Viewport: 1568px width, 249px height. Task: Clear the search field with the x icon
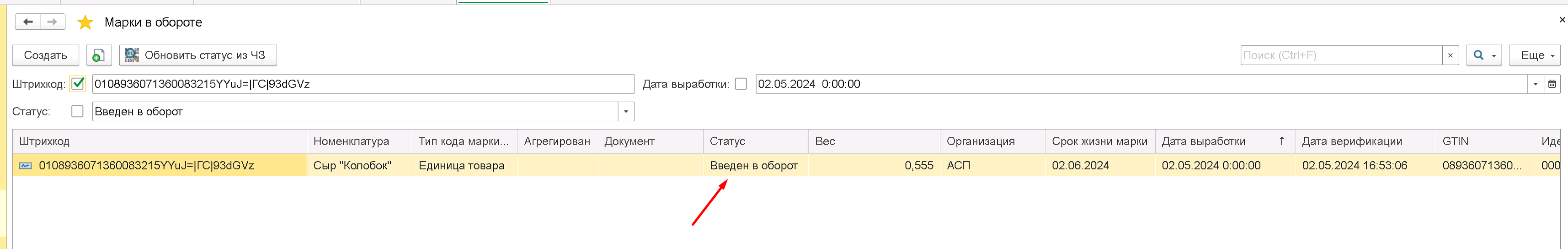[1450, 55]
